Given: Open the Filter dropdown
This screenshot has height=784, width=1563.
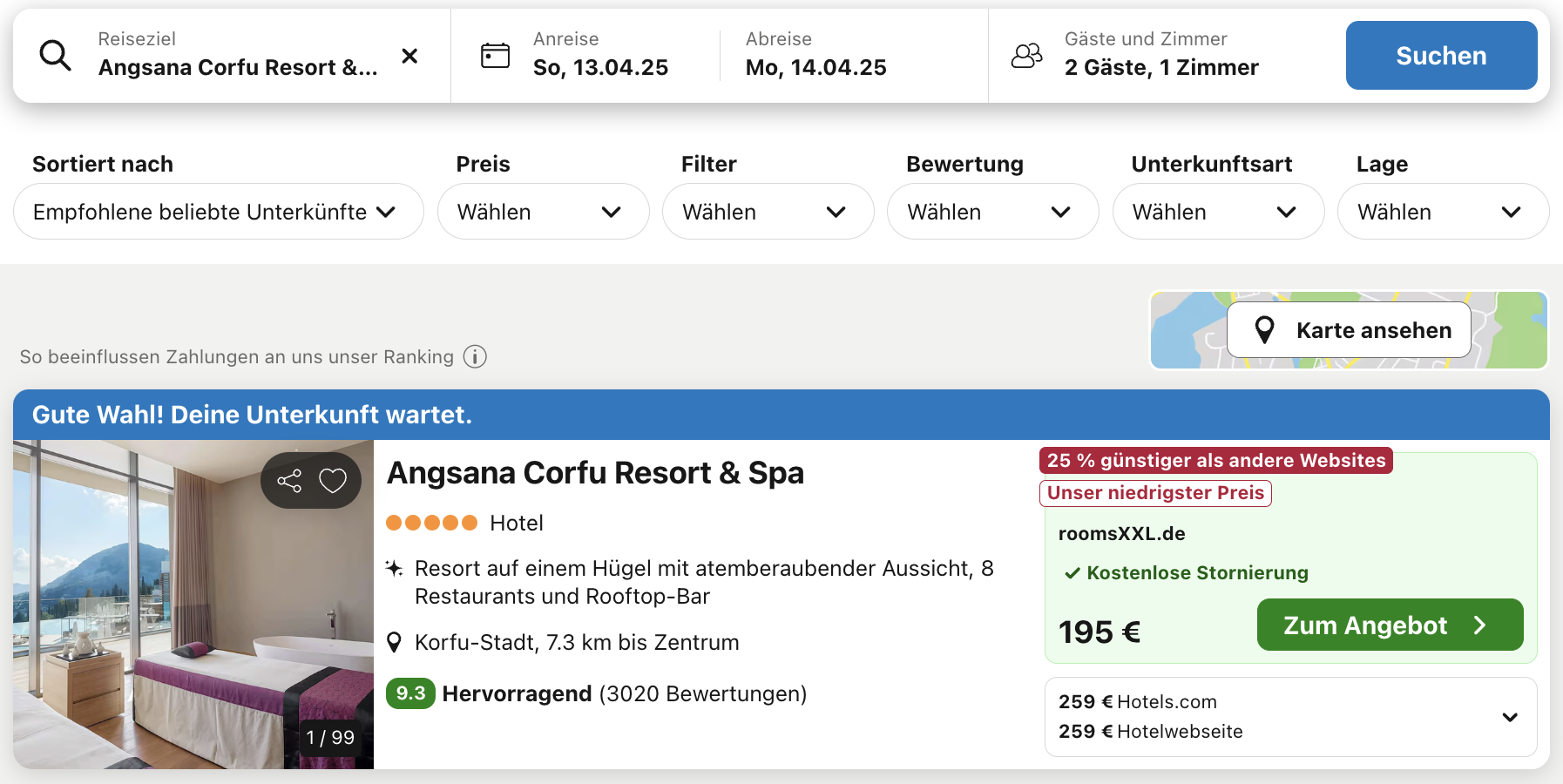Looking at the screenshot, I should 768,212.
